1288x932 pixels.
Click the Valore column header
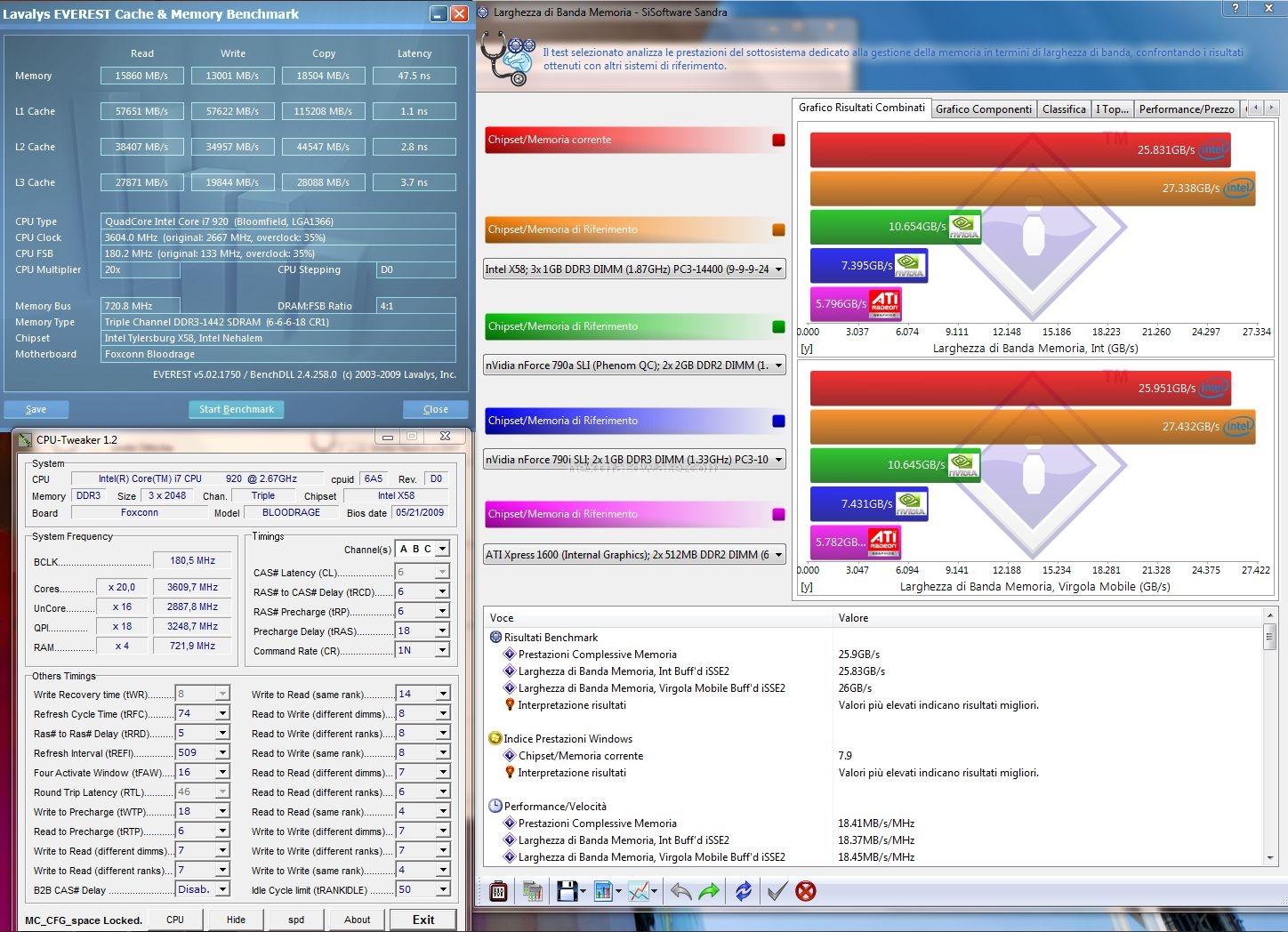[1048, 617]
